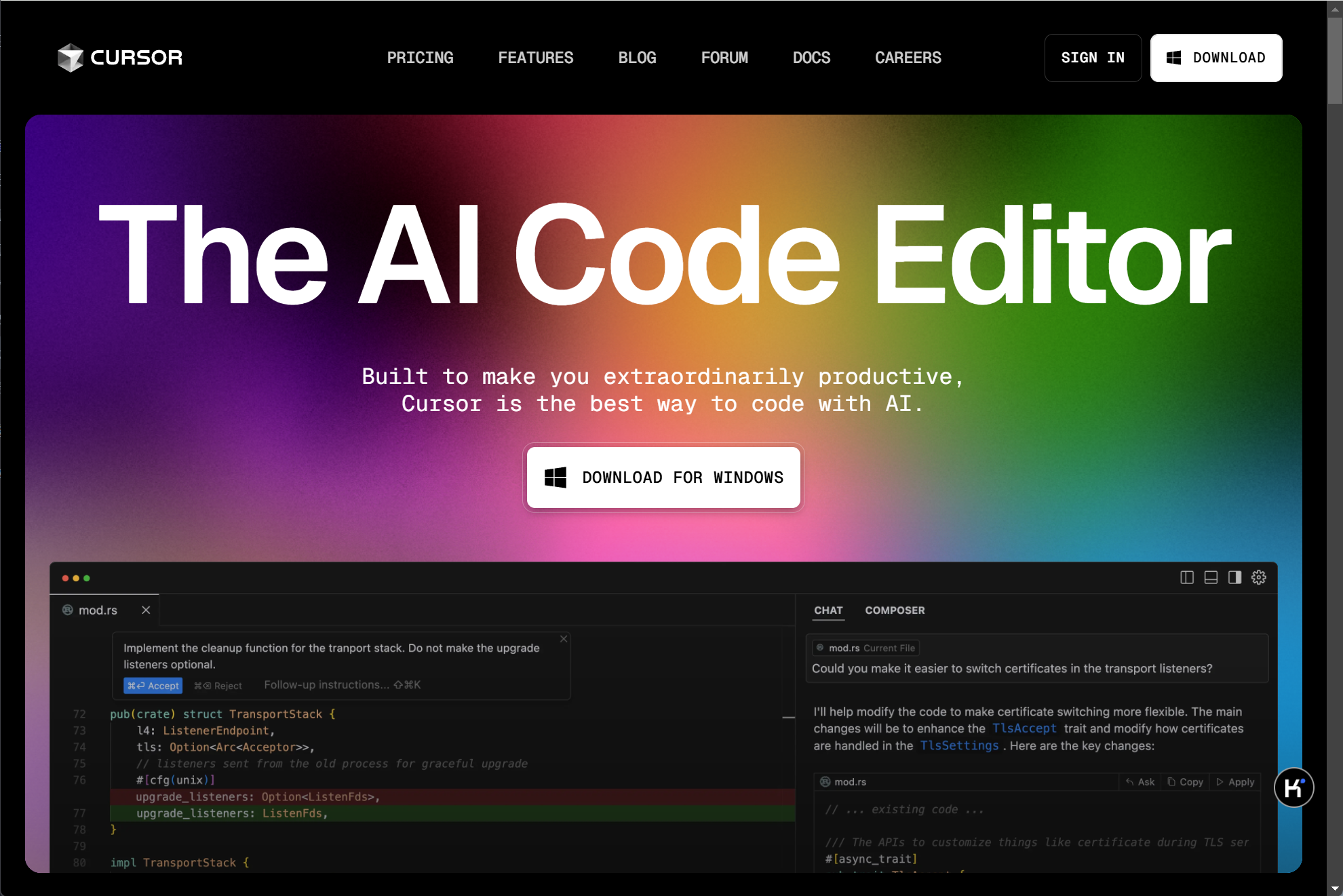Open the Blog link
Viewport: 1343px width, 896px height.
pyautogui.click(x=638, y=58)
